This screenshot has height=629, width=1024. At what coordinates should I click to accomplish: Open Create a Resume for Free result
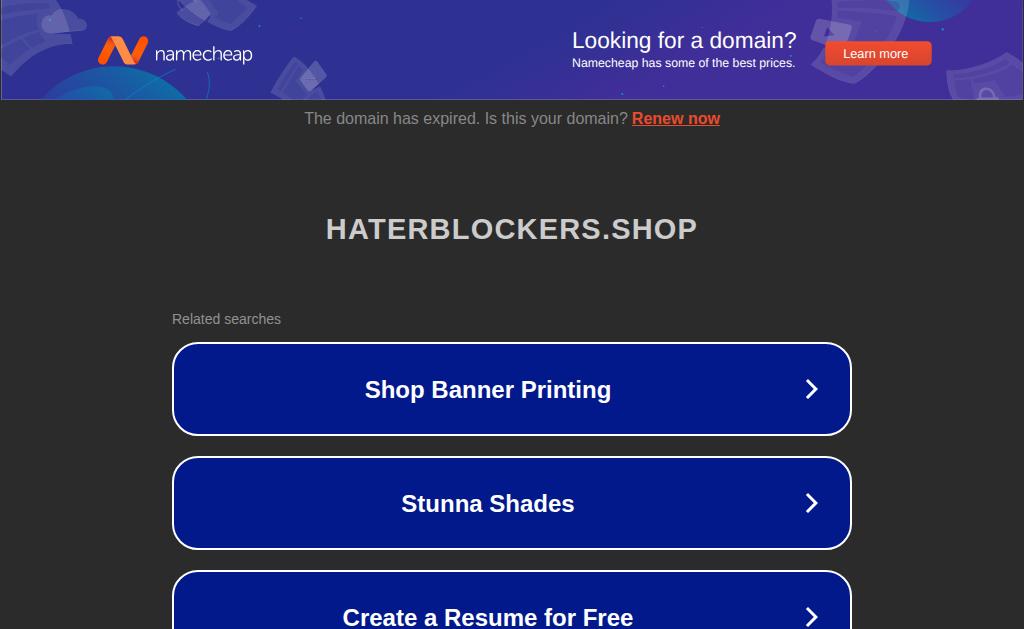pos(512,601)
